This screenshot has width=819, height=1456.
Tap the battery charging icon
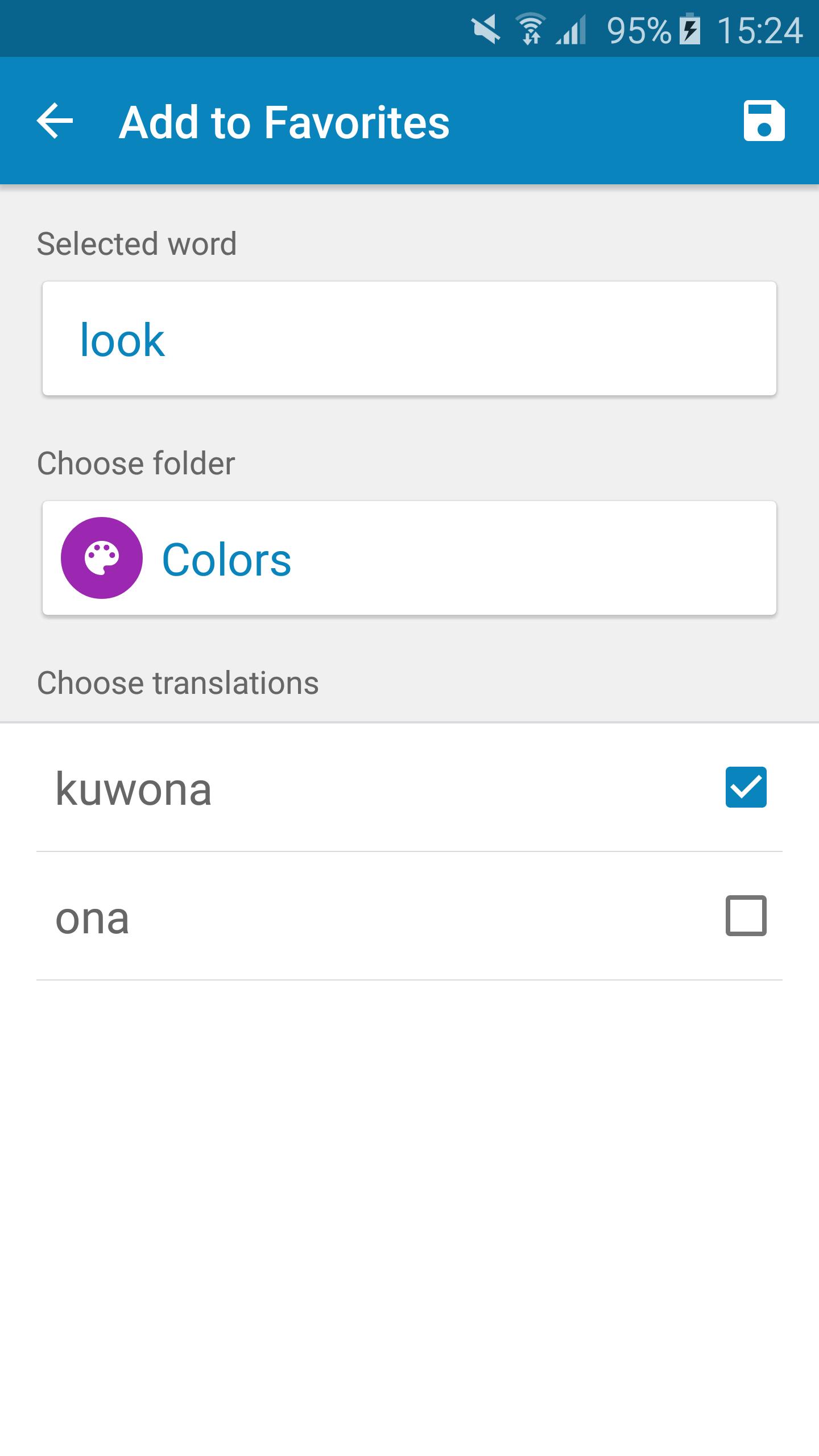point(690,30)
